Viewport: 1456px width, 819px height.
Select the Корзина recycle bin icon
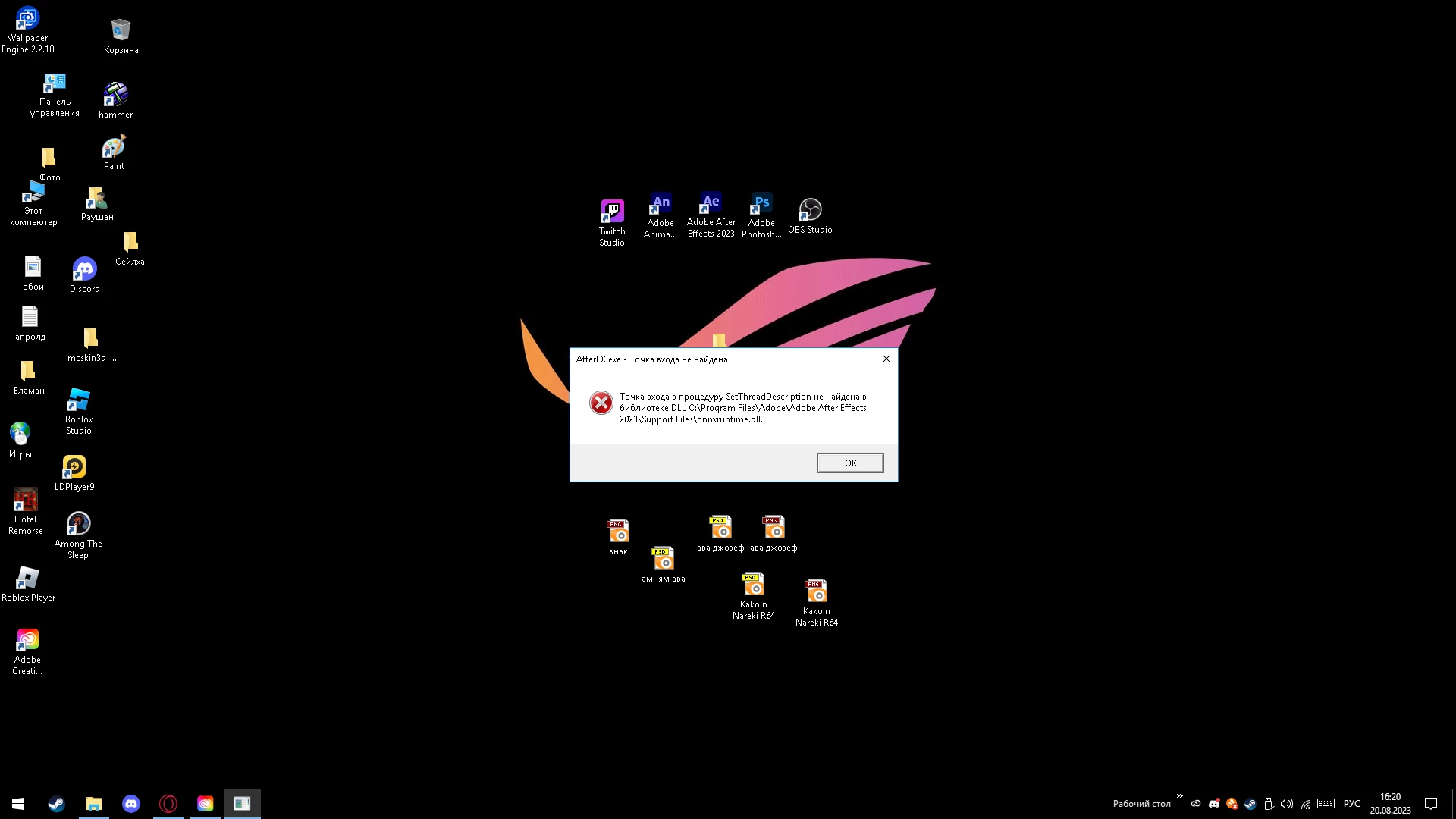[x=121, y=36]
